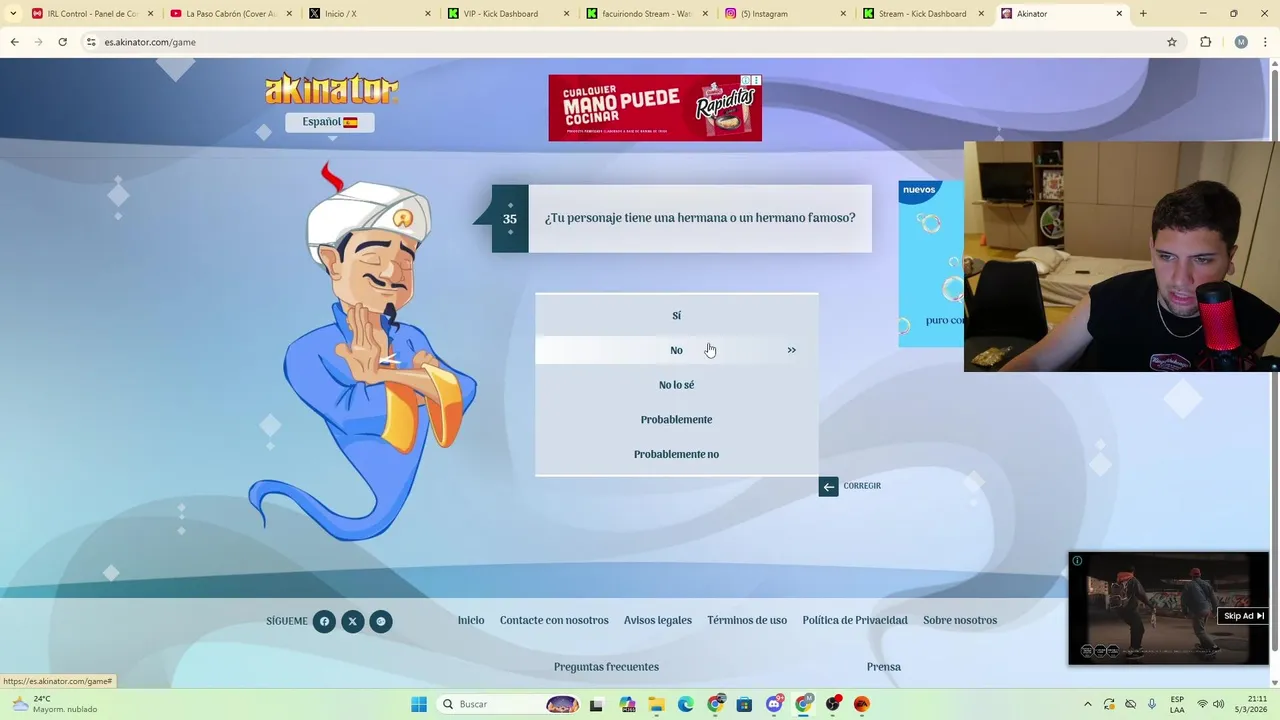Bookmark this page with the star
Image resolution: width=1280 pixels, height=720 pixels.
[x=1172, y=42]
